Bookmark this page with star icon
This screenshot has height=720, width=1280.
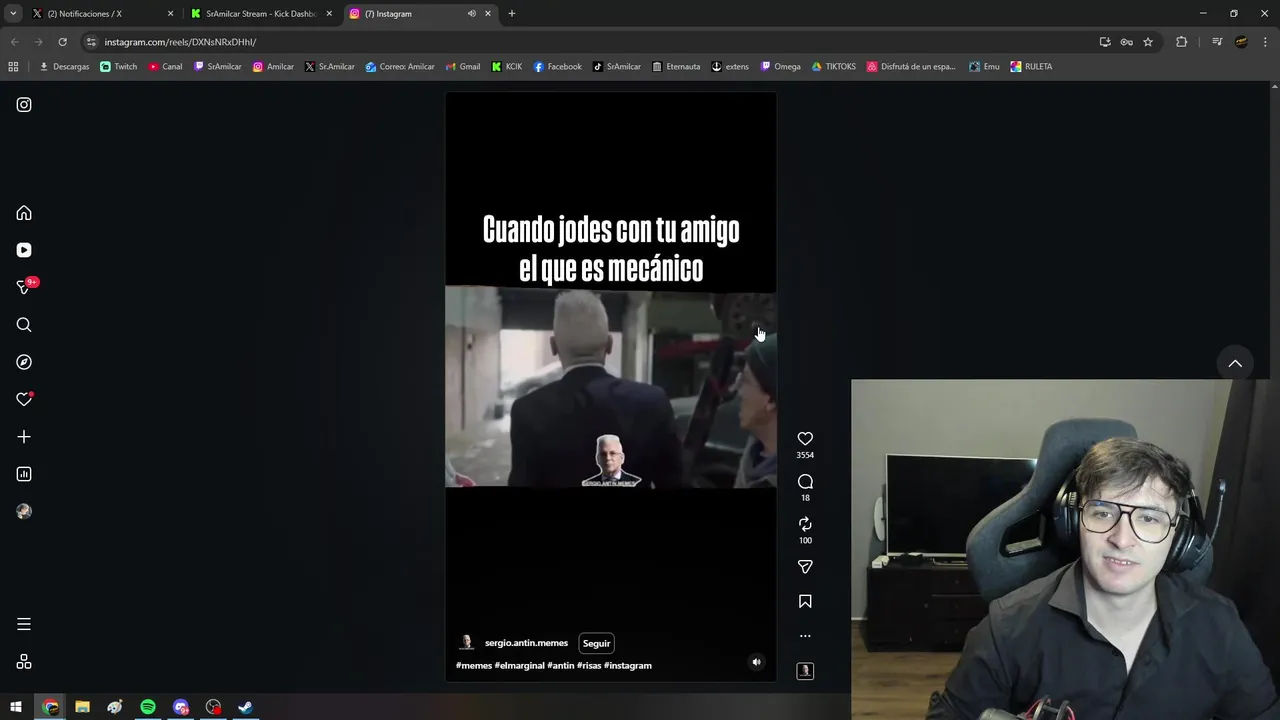(x=1148, y=42)
